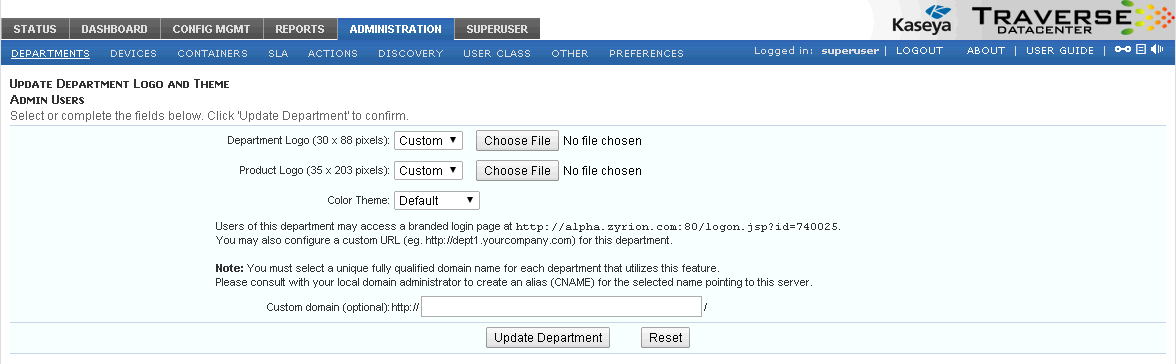1176x364 pixels.
Task: Open the Discovery submenu item
Action: click(410, 53)
